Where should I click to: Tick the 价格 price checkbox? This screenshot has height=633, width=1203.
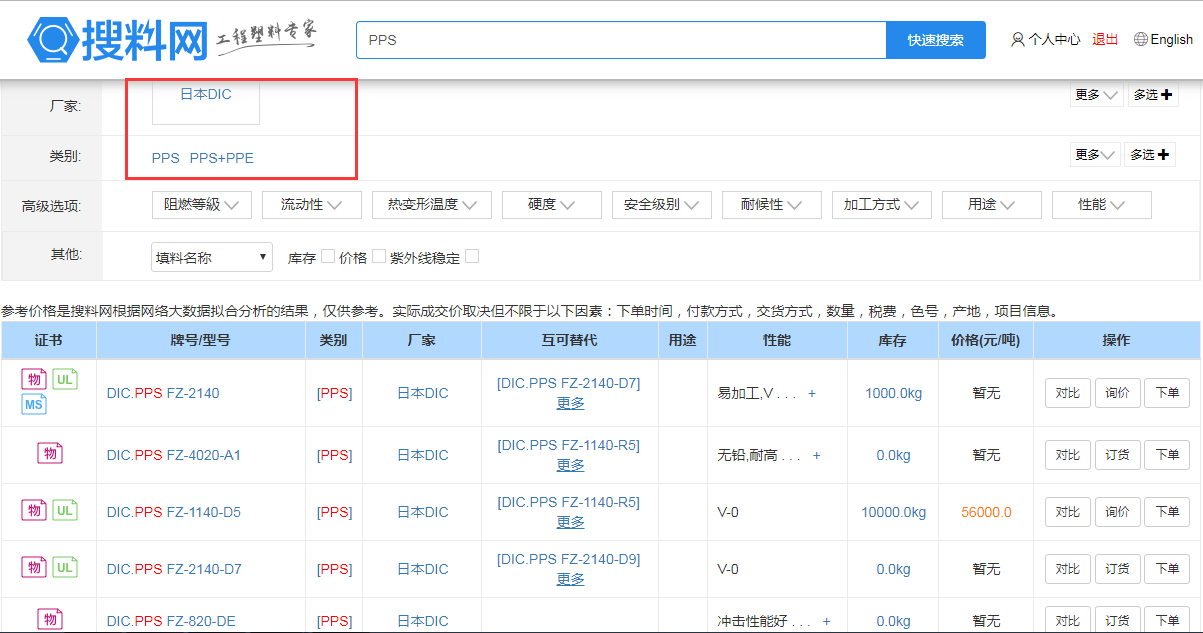[x=379, y=256]
